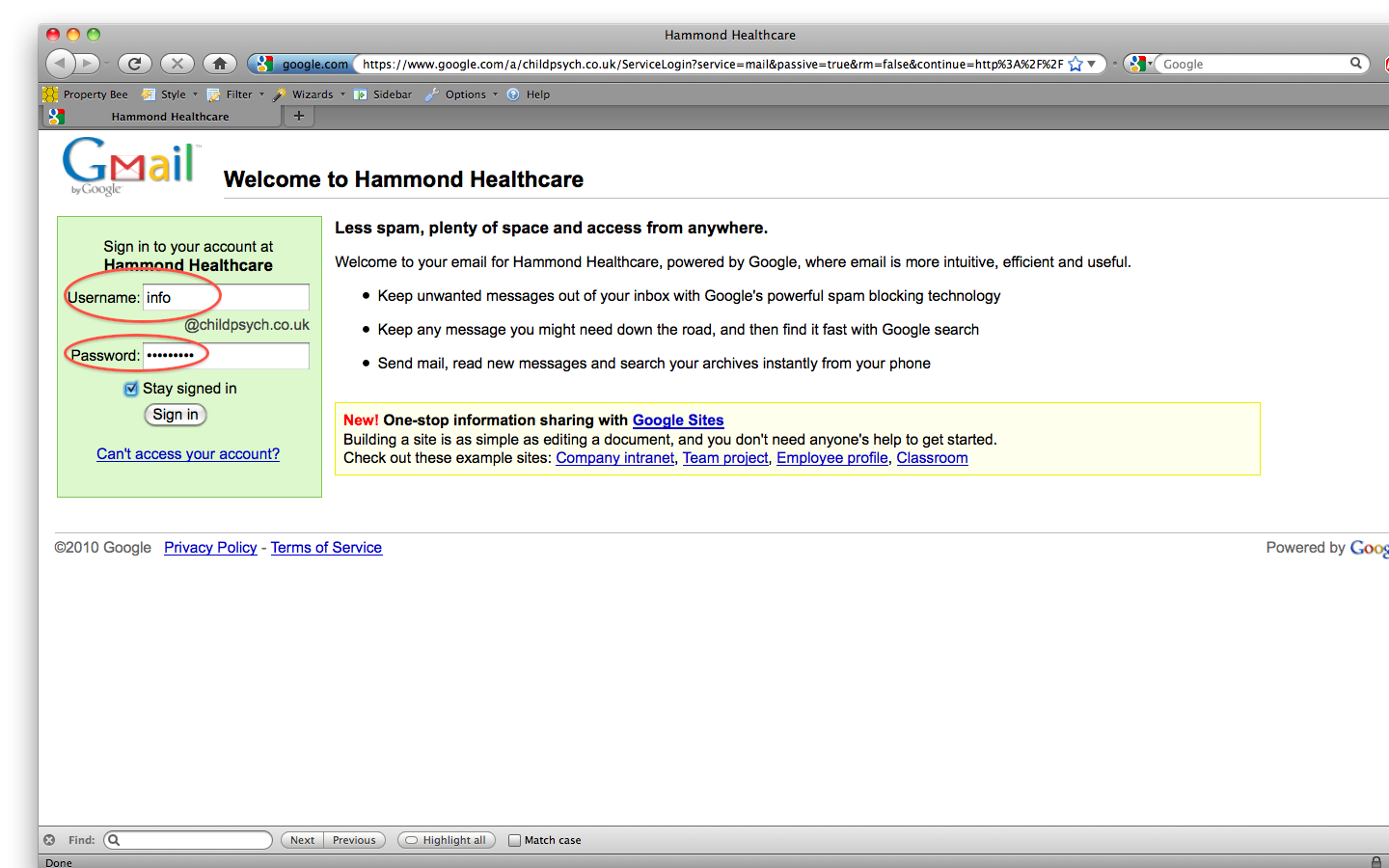Toggle the Stay signed in checkbox

[x=131, y=389]
